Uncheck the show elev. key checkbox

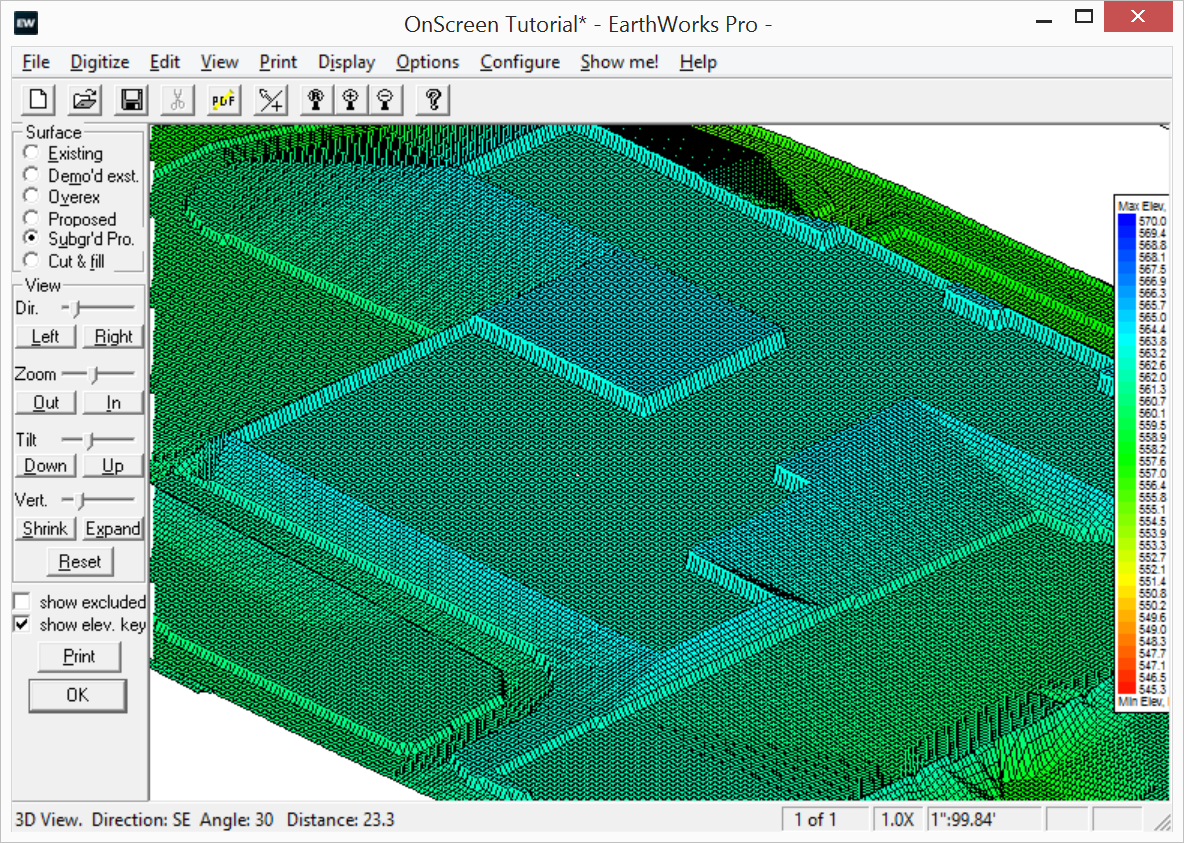click(x=22, y=624)
